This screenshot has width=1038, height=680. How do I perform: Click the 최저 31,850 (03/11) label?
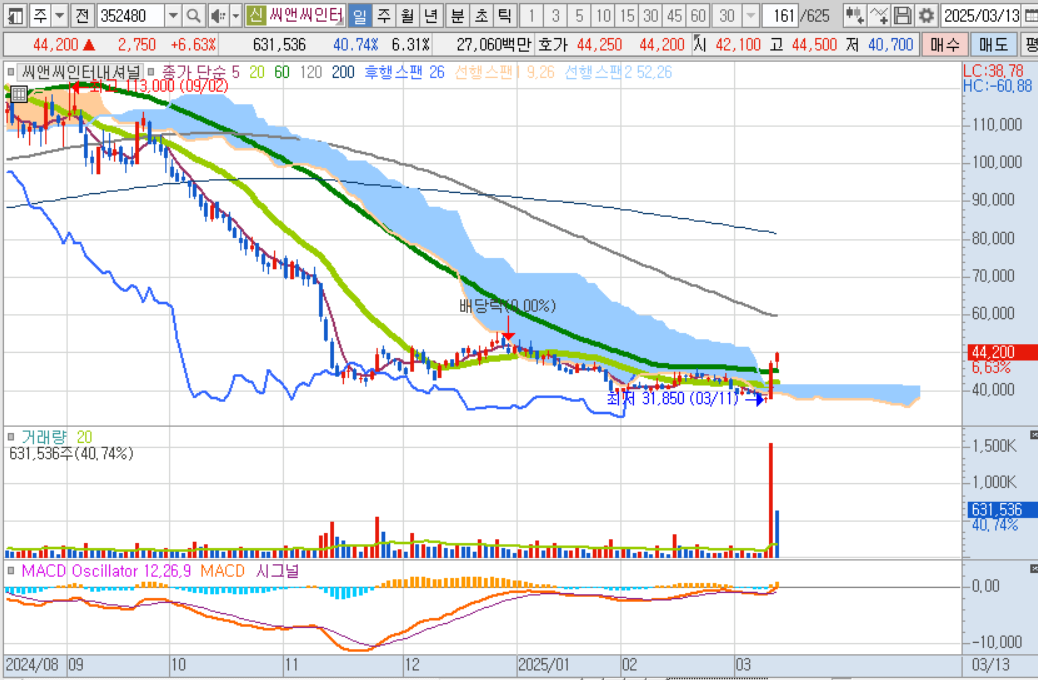point(672,399)
